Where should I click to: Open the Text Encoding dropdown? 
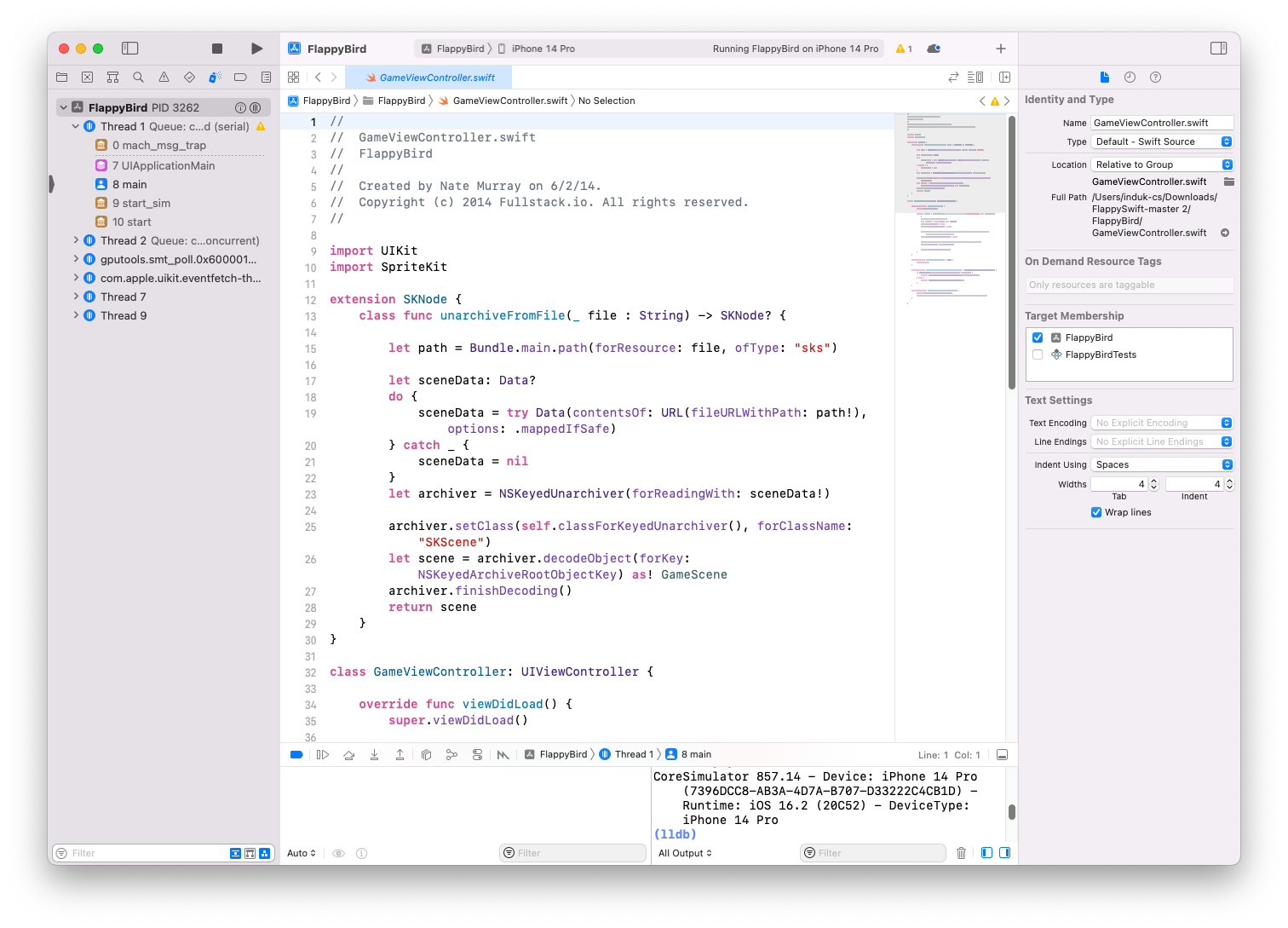point(1162,423)
